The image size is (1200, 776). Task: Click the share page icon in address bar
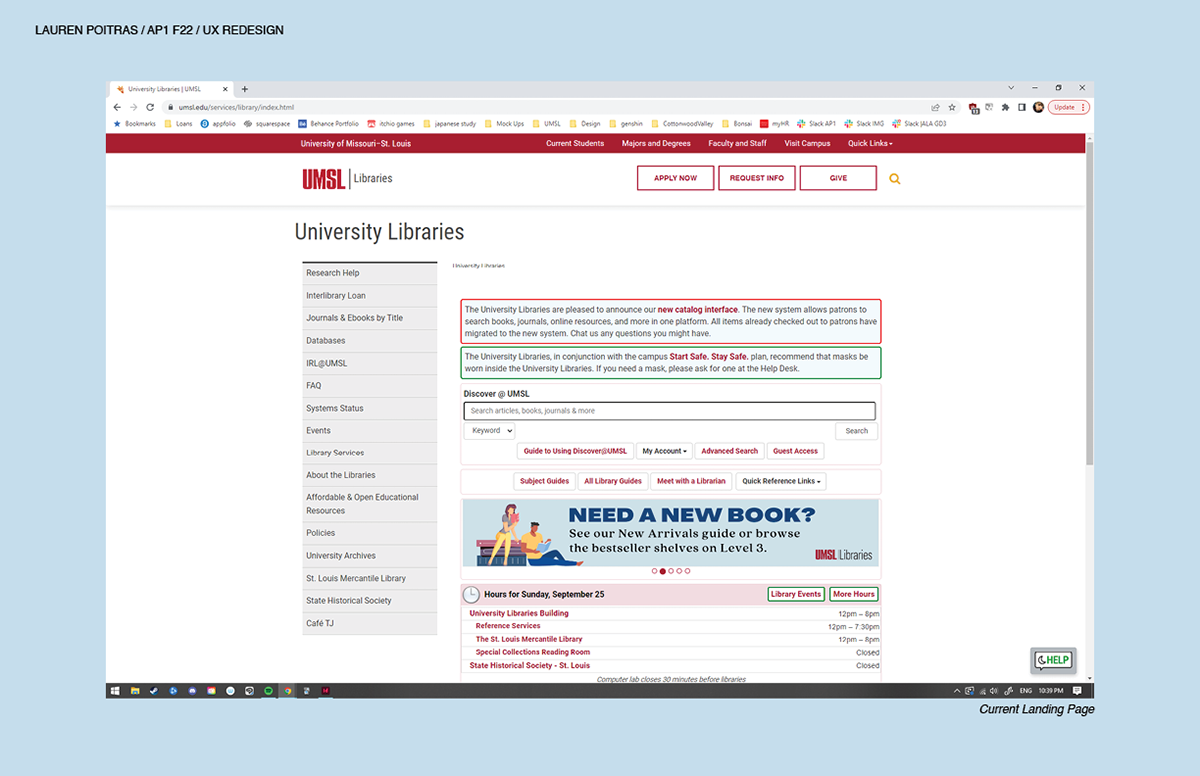pos(935,107)
